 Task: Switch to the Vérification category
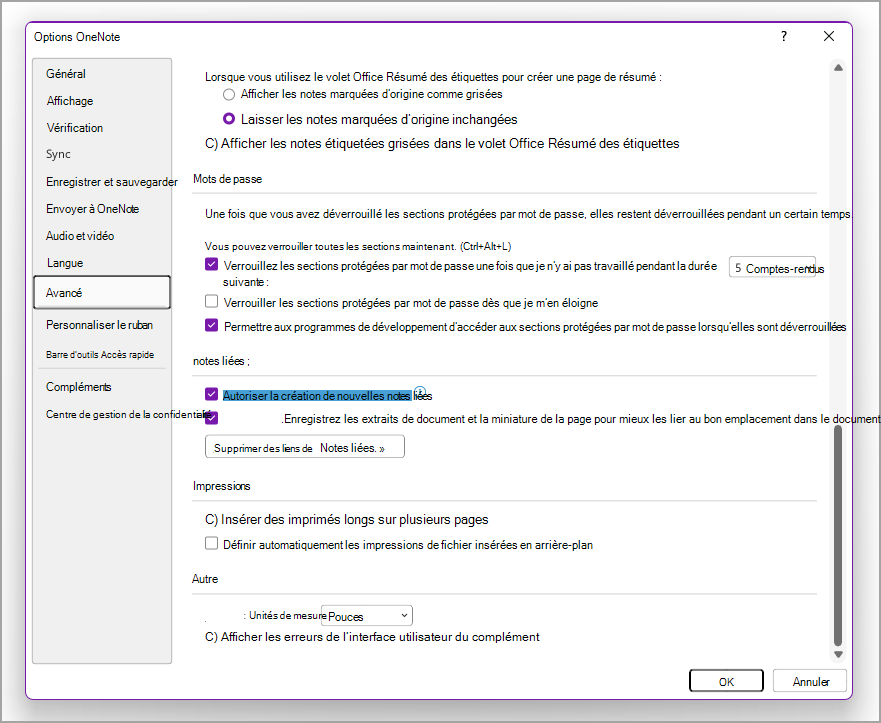pos(74,128)
